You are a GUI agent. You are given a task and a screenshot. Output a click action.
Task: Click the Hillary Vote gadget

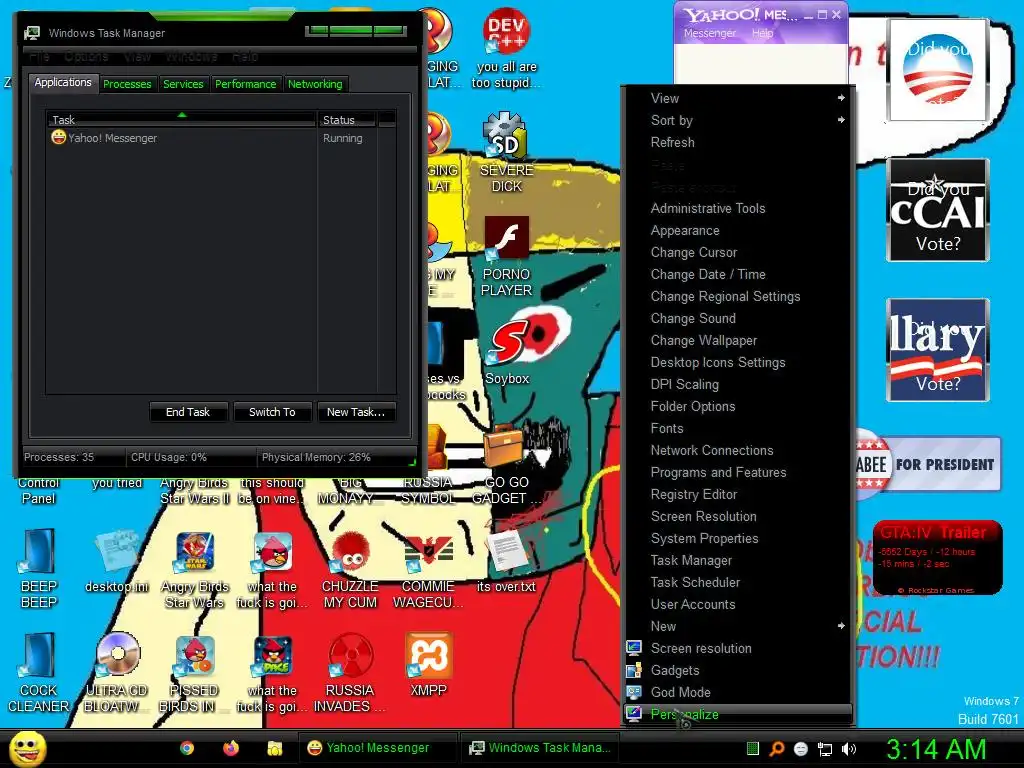point(938,349)
